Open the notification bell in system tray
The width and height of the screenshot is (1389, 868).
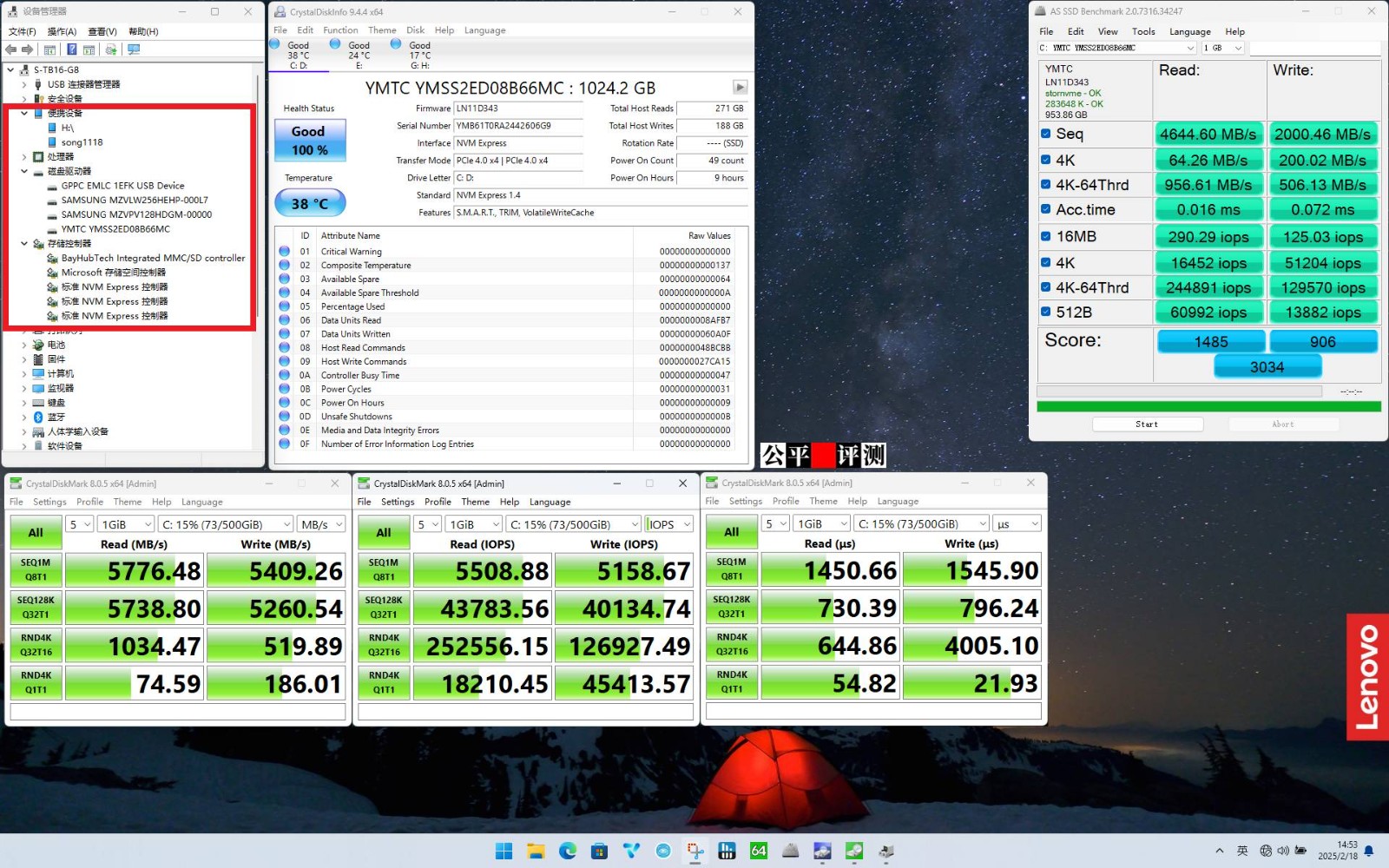[x=1369, y=851]
